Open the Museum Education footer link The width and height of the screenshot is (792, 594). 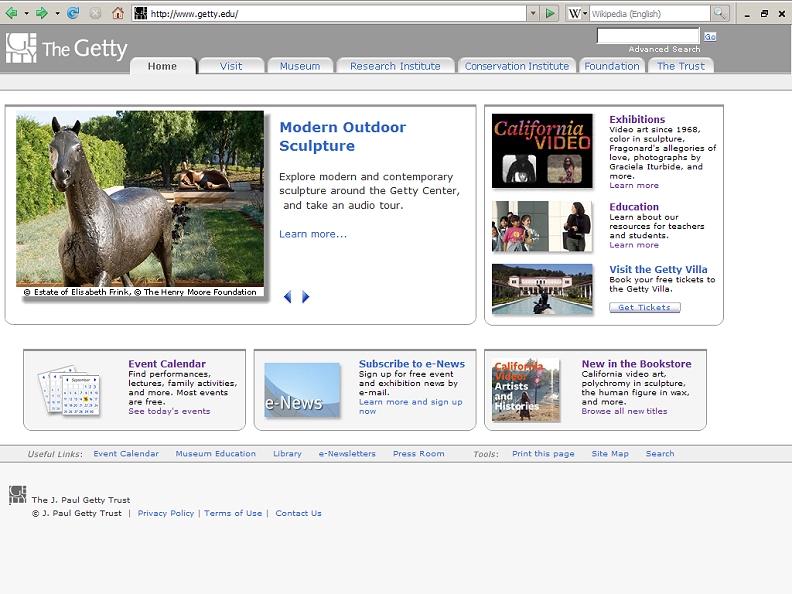[x=216, y=454]
